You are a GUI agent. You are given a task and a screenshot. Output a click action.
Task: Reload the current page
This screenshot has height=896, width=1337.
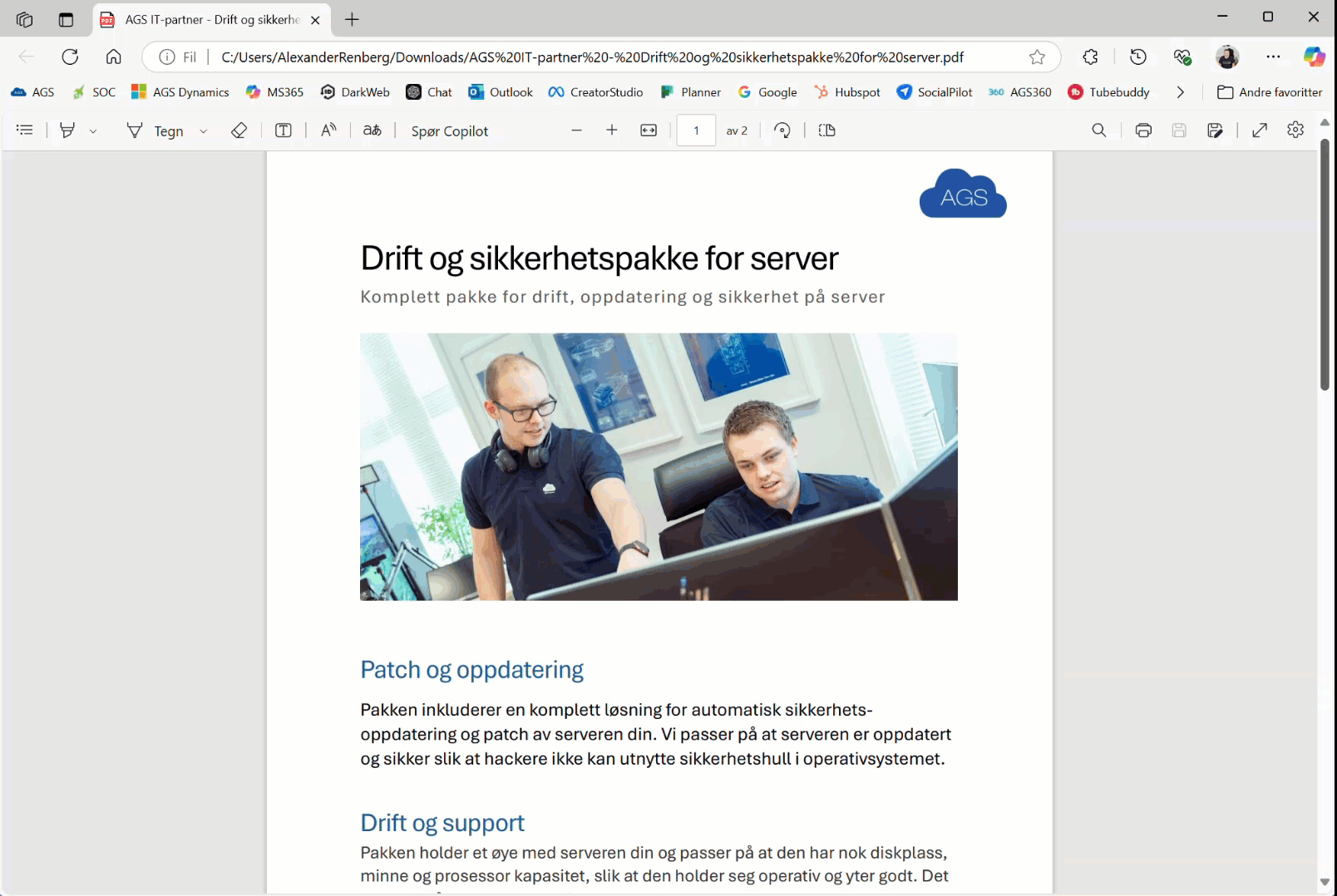click(70, 57)
